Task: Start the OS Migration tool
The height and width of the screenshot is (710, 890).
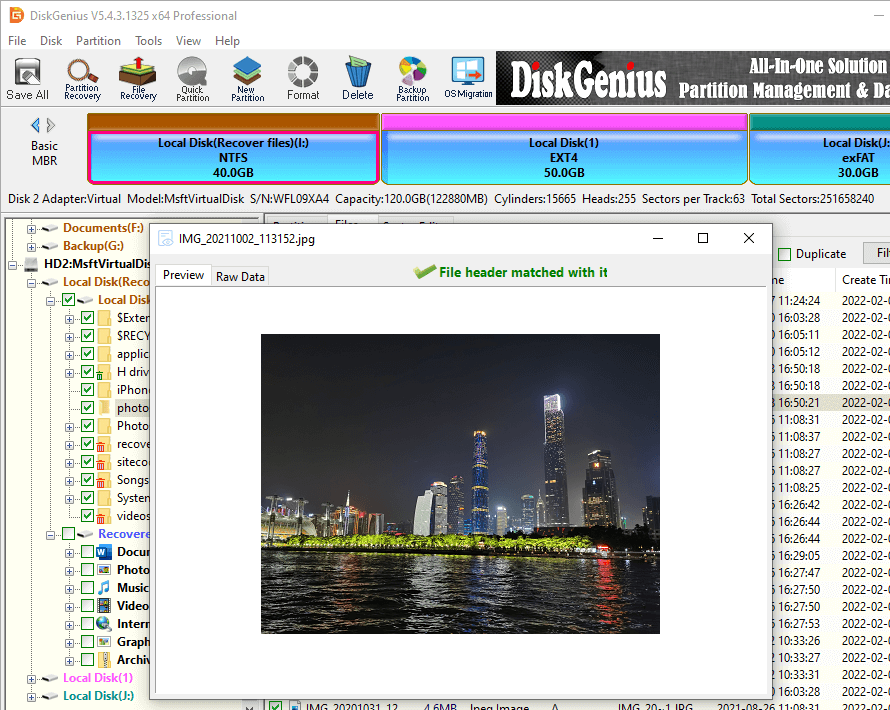Action: pyautogui.click(x=468, y=78)
